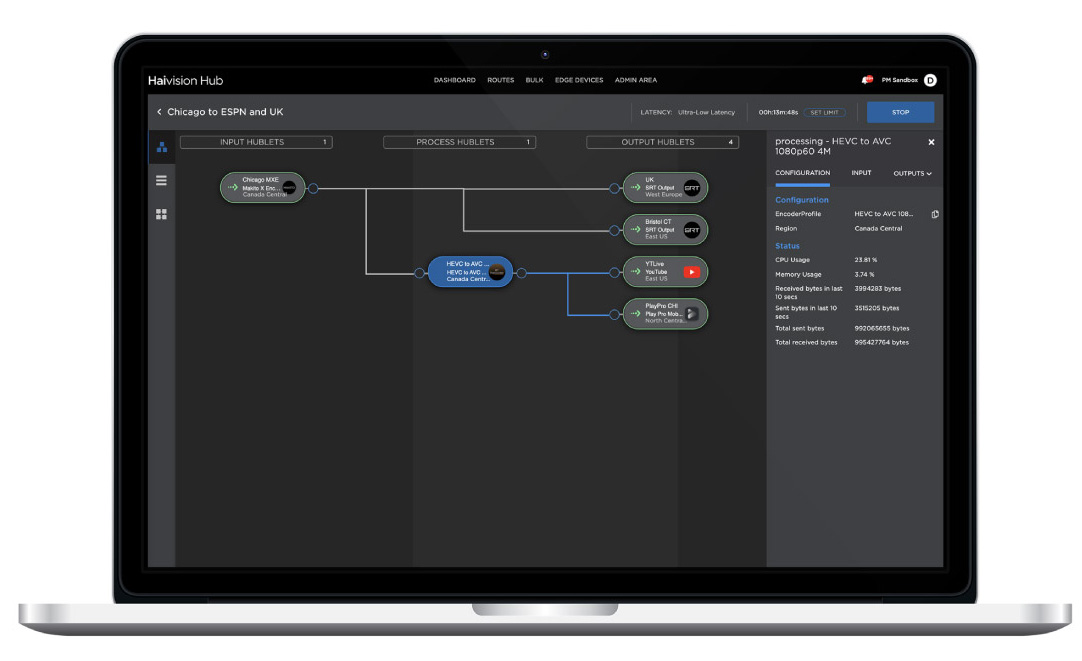
Task: Copy the EncoderProfile value
Action: click(x=935, y=215)
